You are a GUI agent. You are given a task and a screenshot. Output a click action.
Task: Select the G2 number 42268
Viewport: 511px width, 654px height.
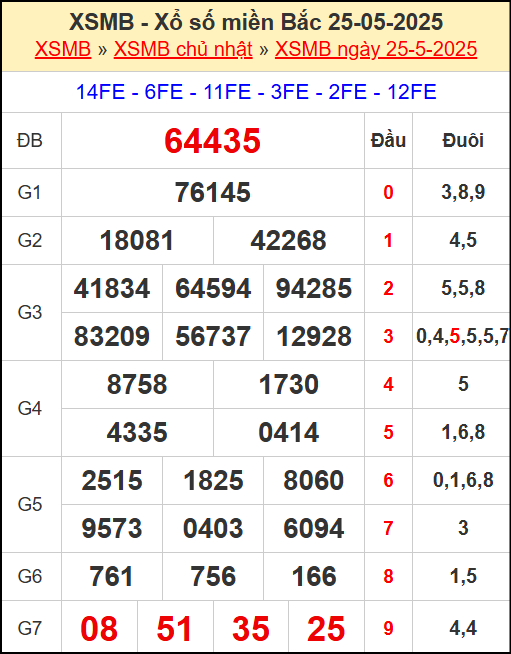(289, 241)
